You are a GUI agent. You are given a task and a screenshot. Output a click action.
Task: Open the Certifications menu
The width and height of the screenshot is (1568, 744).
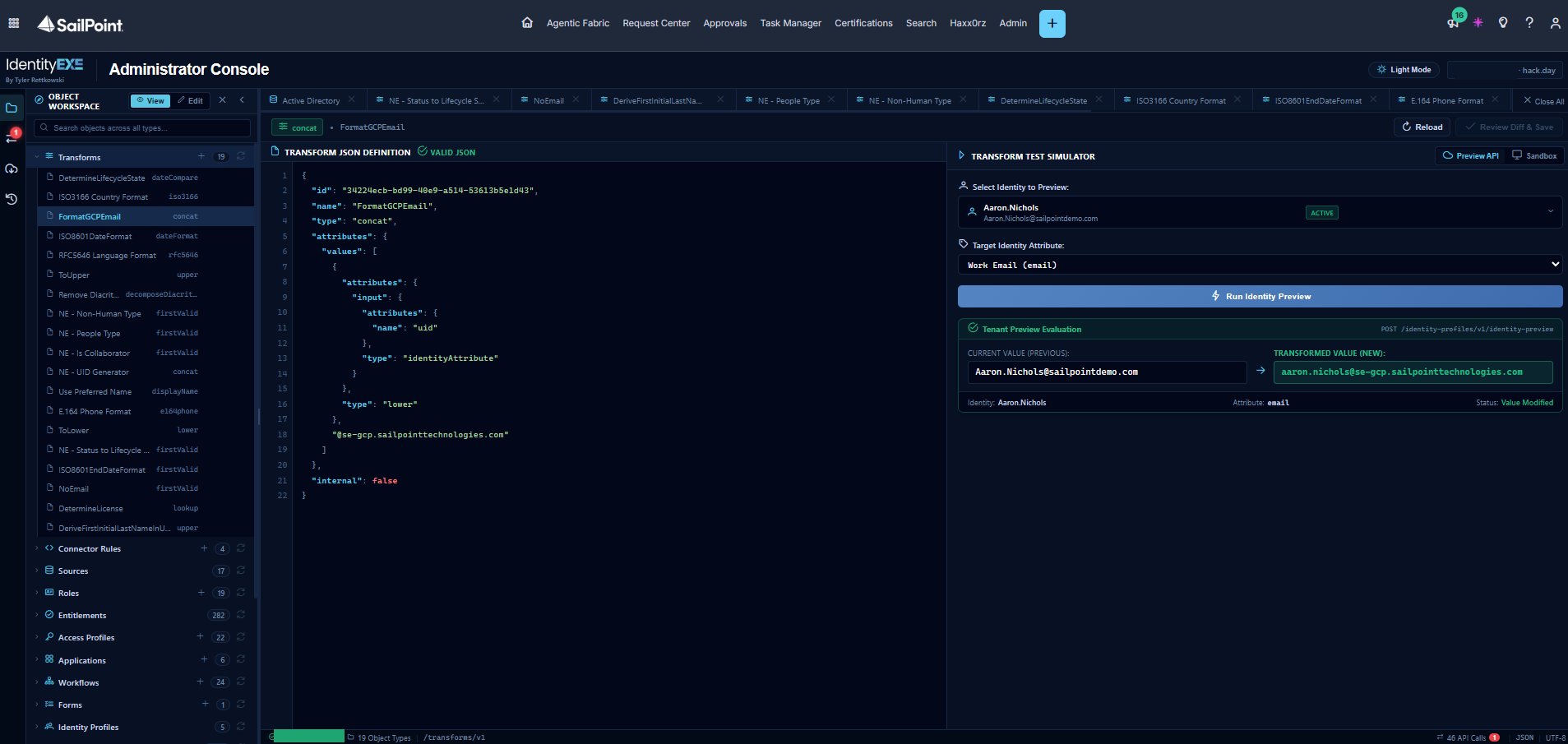coord(863,23)
